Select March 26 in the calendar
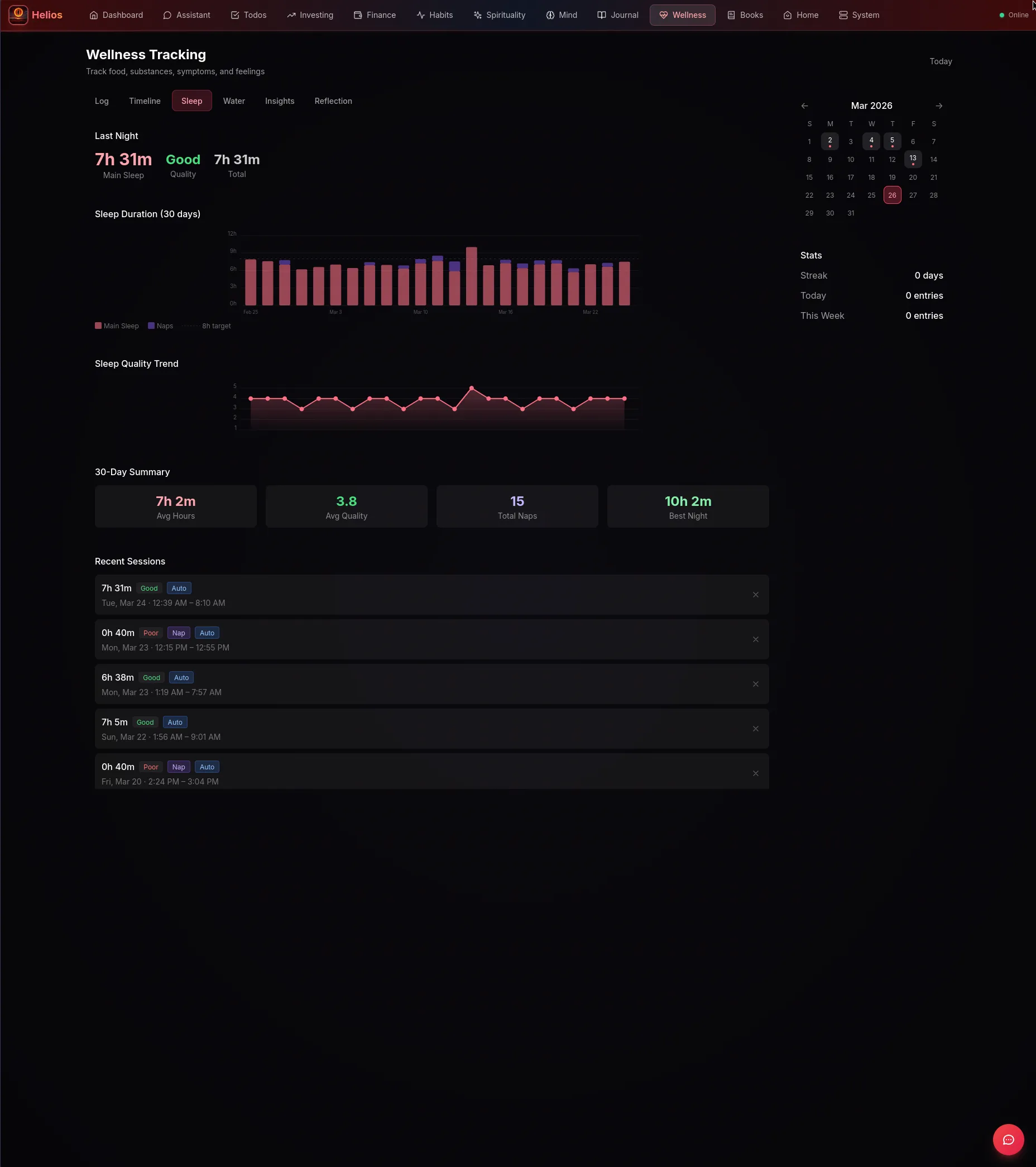The width and height of the screenshot is (1036, 1167). tap(892, 195)
